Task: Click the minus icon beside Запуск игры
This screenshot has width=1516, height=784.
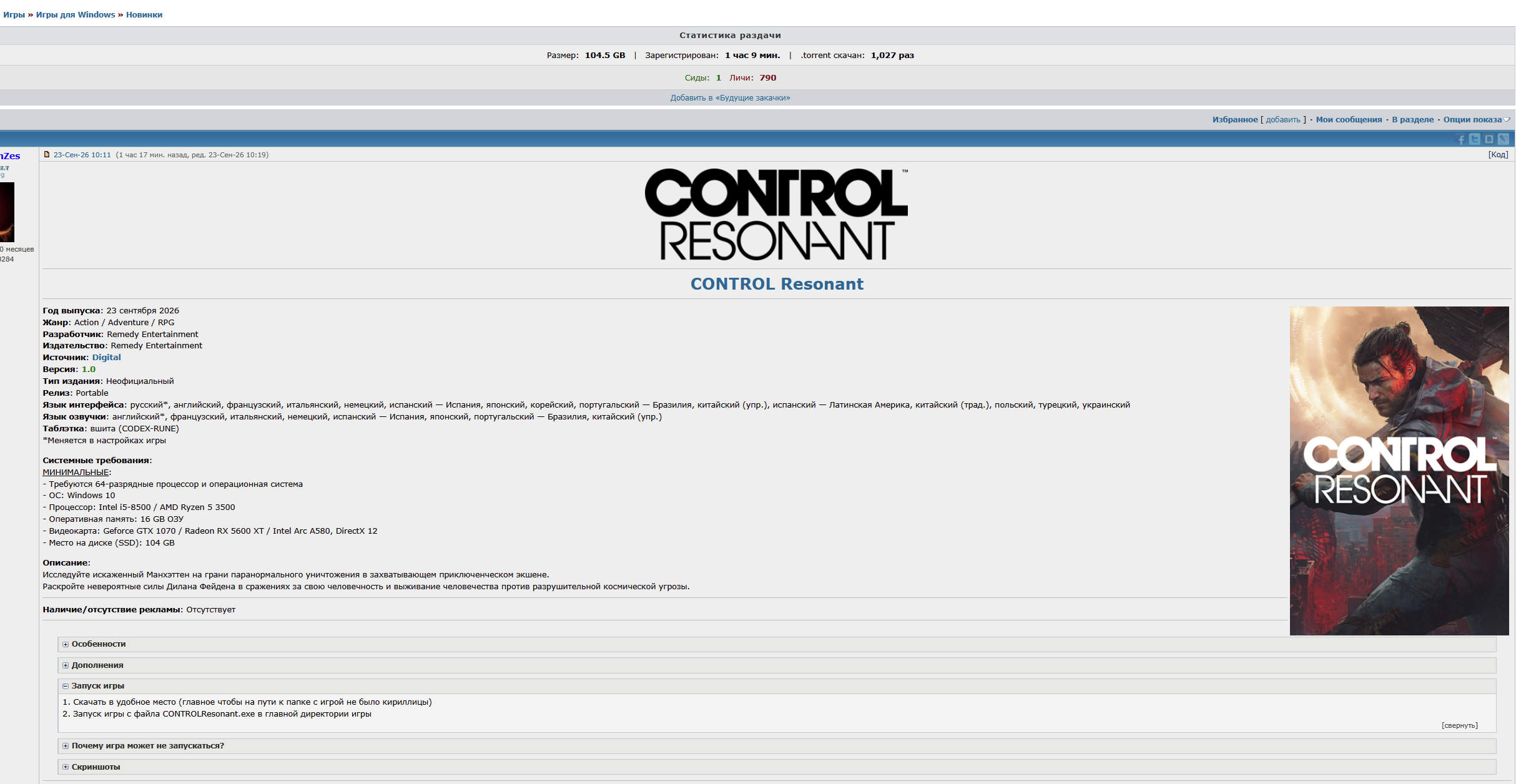Action: 66,686
